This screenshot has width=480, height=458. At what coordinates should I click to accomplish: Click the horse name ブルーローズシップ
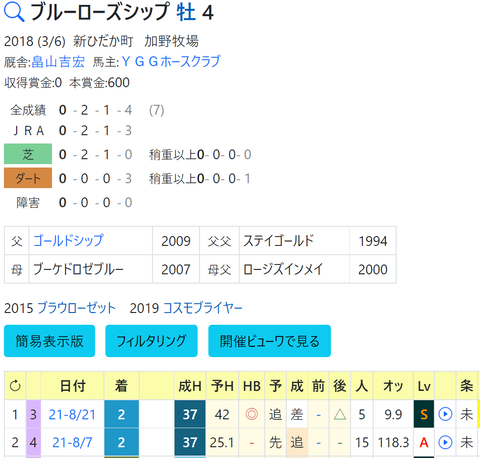tap(100, 12)
